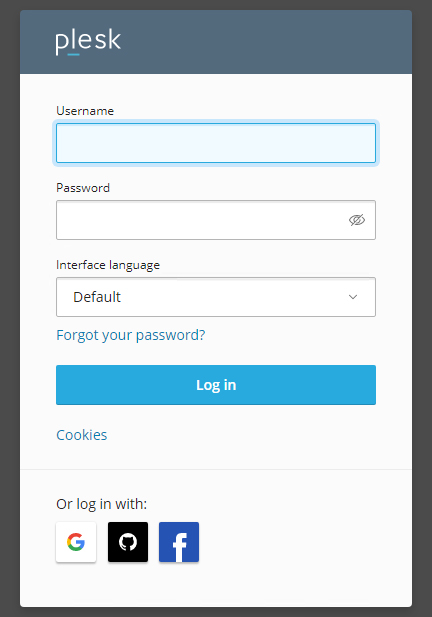Viewport: 432px width, 617px height.
Task: Click the Password label text
Action: (x=83, y=188)
